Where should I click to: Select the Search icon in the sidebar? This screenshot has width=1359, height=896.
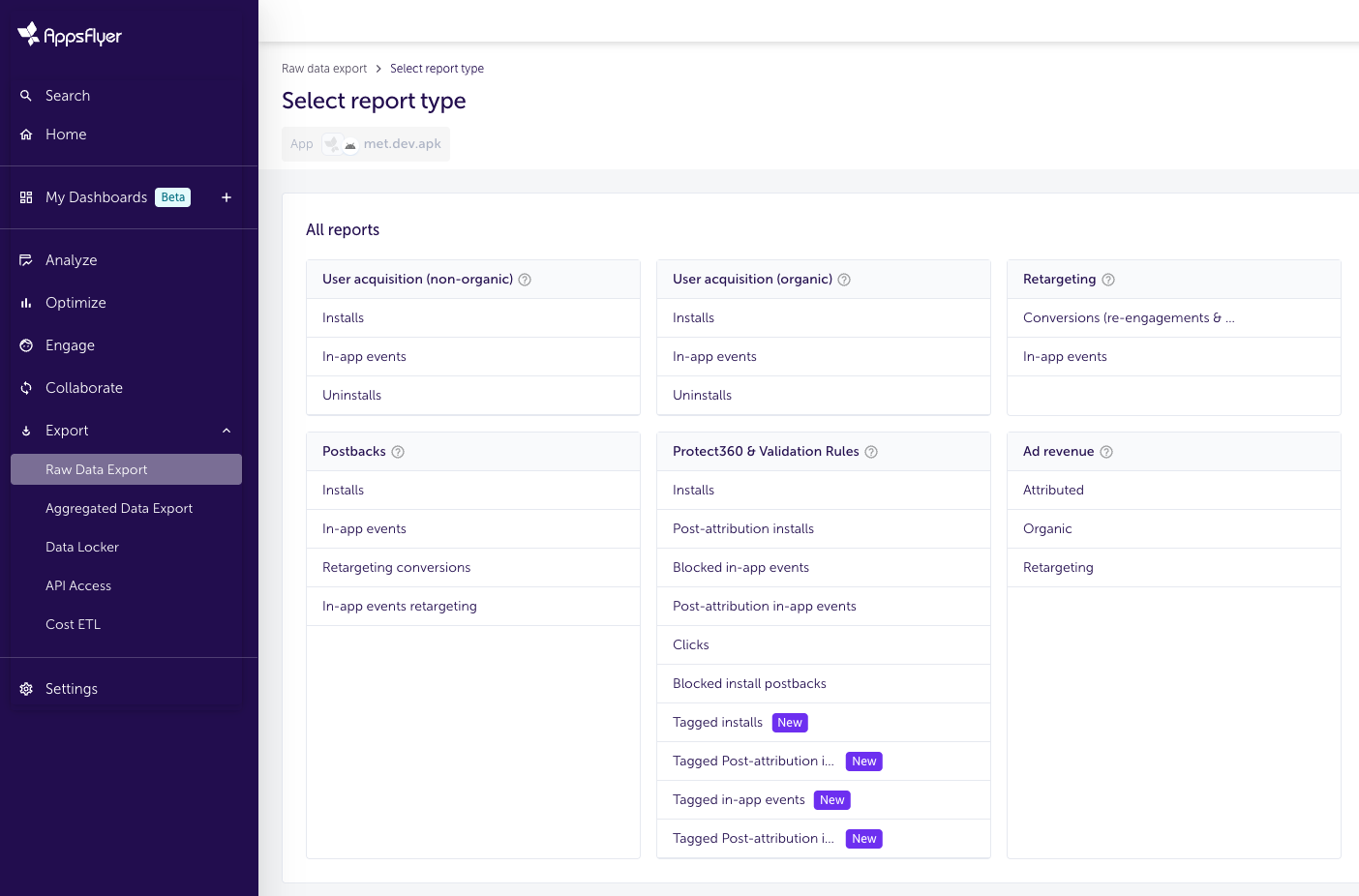click(x=26, y=96)
